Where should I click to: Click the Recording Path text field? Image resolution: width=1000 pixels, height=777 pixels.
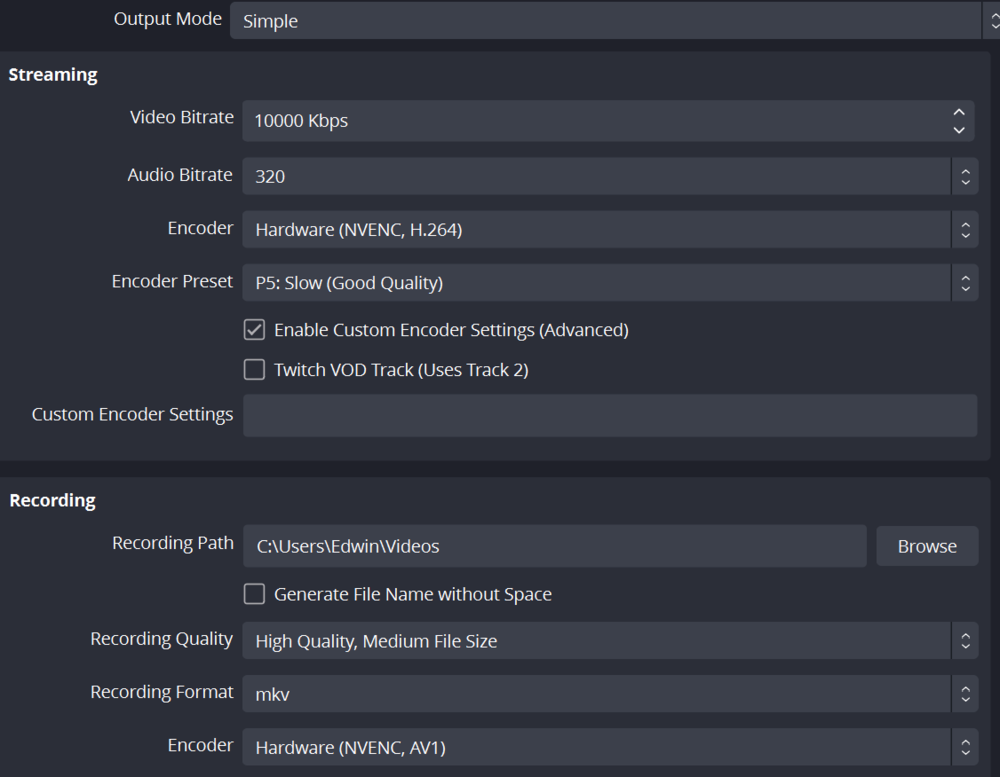pyautogui.click(x=555, y=546)
